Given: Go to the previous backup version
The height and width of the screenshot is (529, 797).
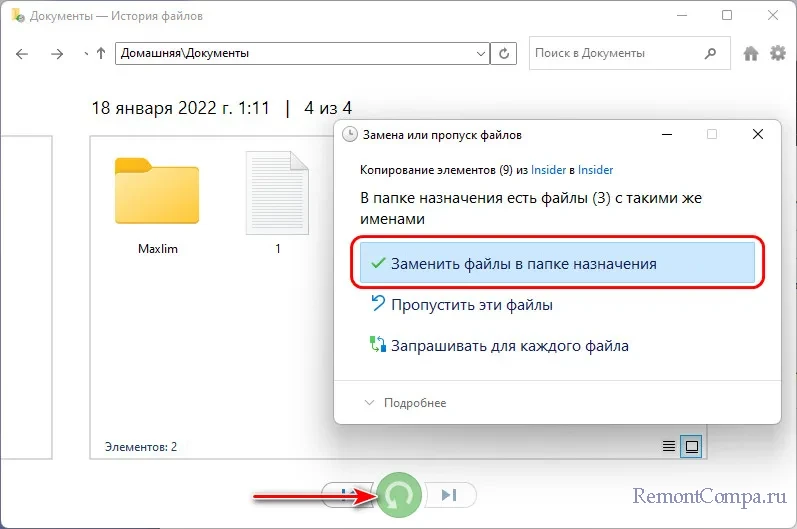Looking at the screenshot, I should coord(345,494).
